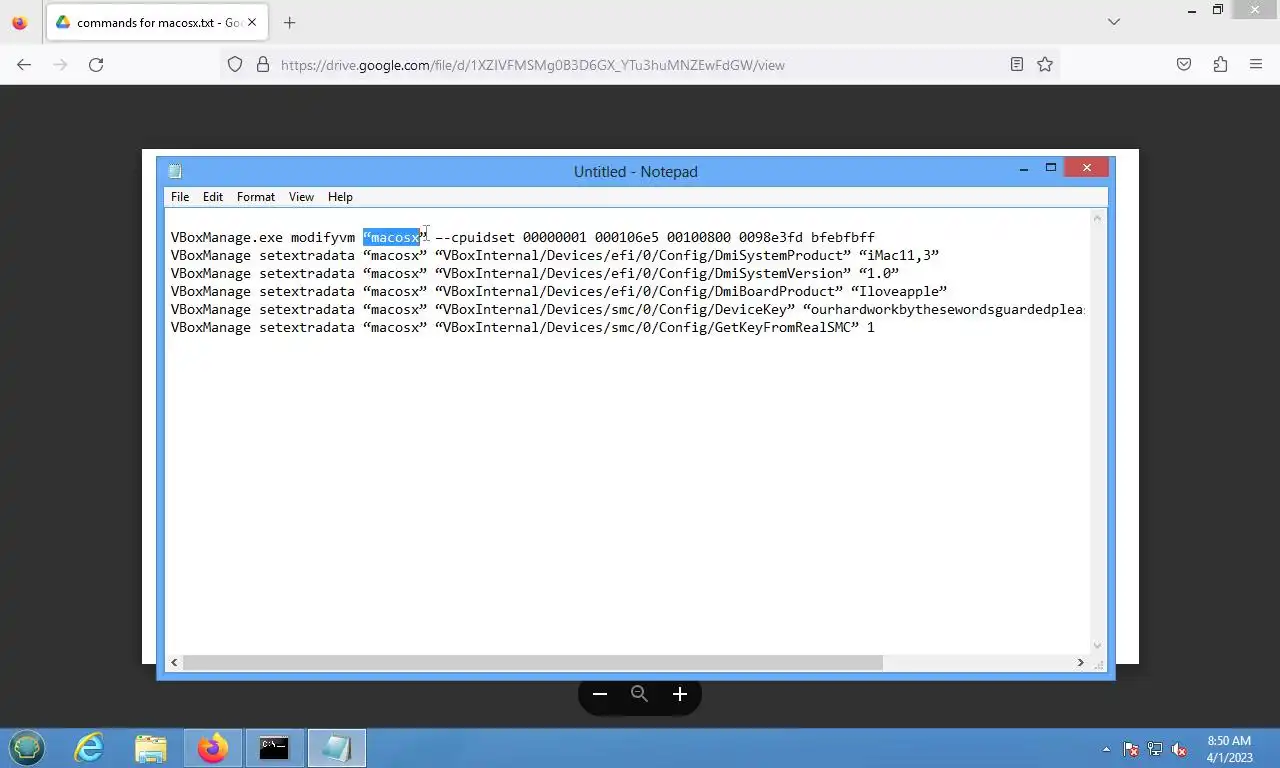The image size is (1280, 768).
Task: Close the 'commands for macosx.txt' tab
Action: [x=252, y=22]
